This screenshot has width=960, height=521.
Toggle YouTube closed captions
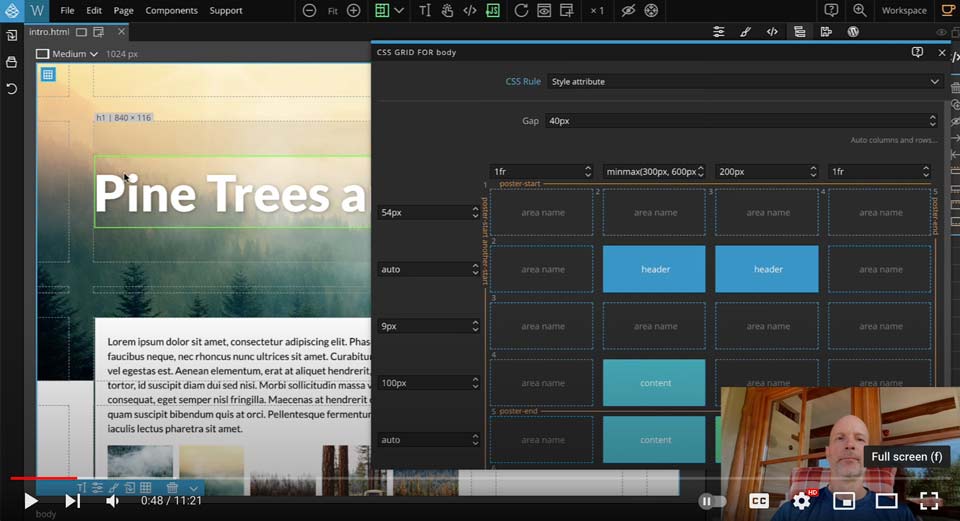pyautogui.click(x=759, y=501)
